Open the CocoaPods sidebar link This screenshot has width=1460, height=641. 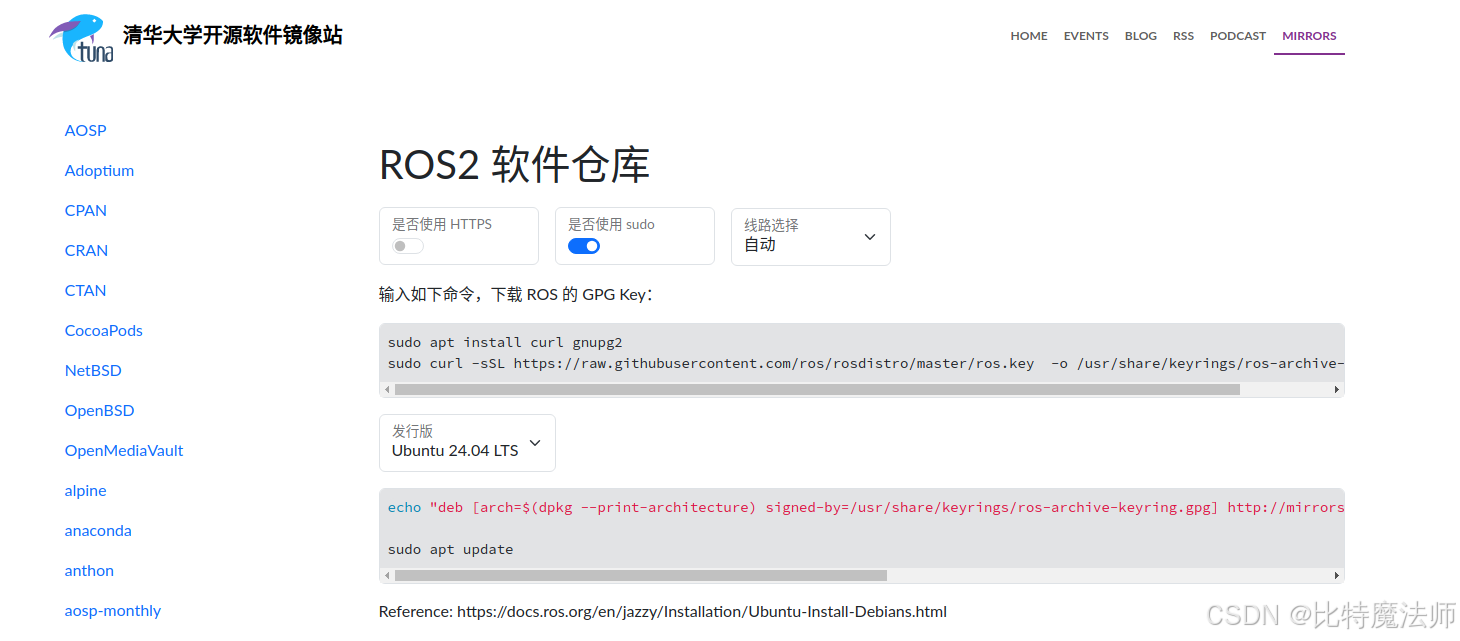click(x=104, y=331)
